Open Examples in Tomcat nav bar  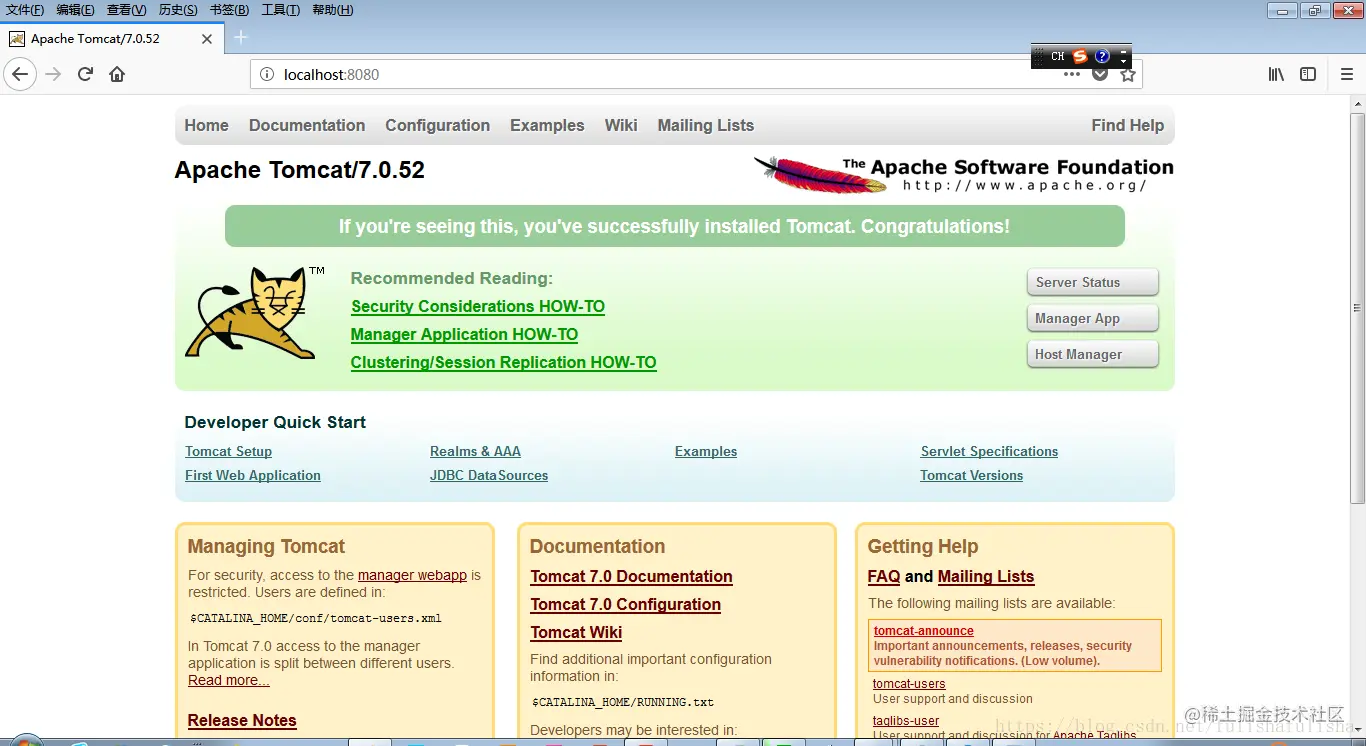point(547,125)
